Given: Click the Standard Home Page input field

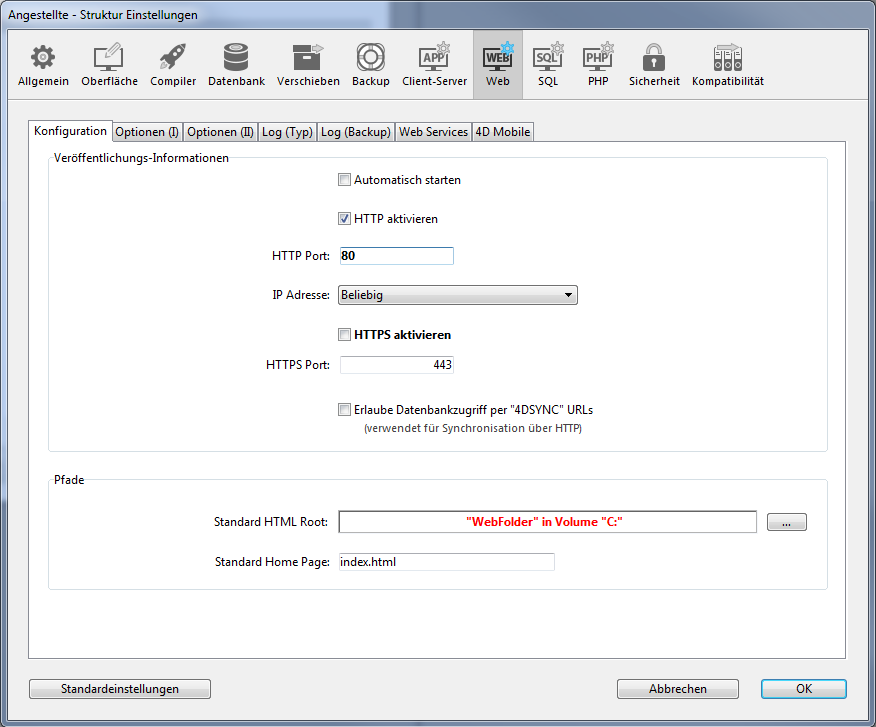Looking at the screenshot, I should [x=446, y=562].
